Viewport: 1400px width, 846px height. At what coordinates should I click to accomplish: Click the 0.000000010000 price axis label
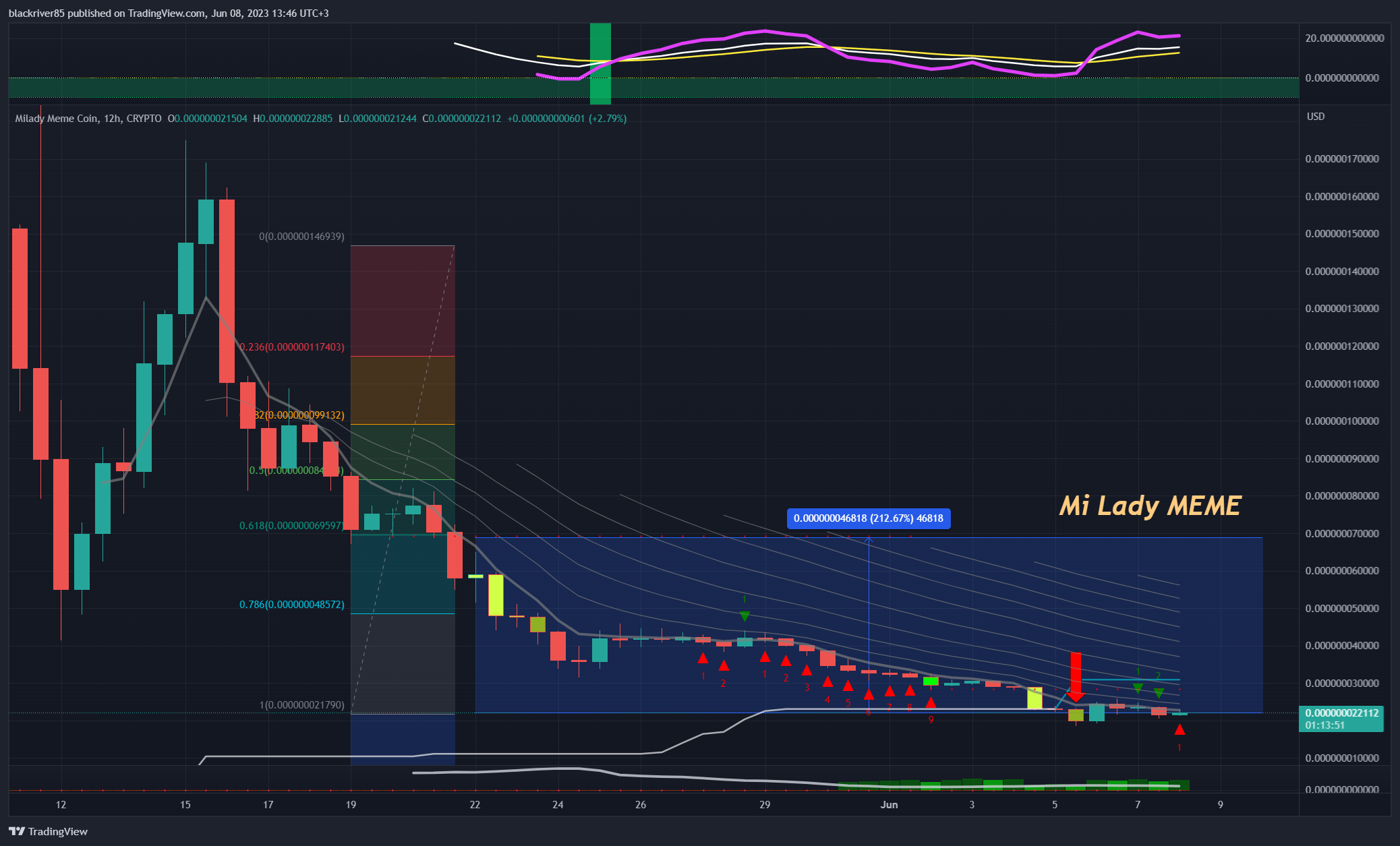click(1342, 758)
